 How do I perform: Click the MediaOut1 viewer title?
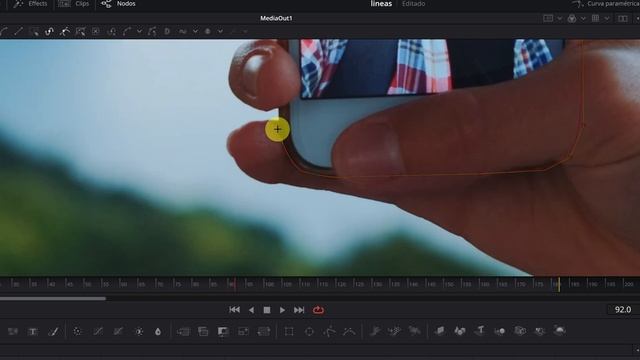point(276,18)
